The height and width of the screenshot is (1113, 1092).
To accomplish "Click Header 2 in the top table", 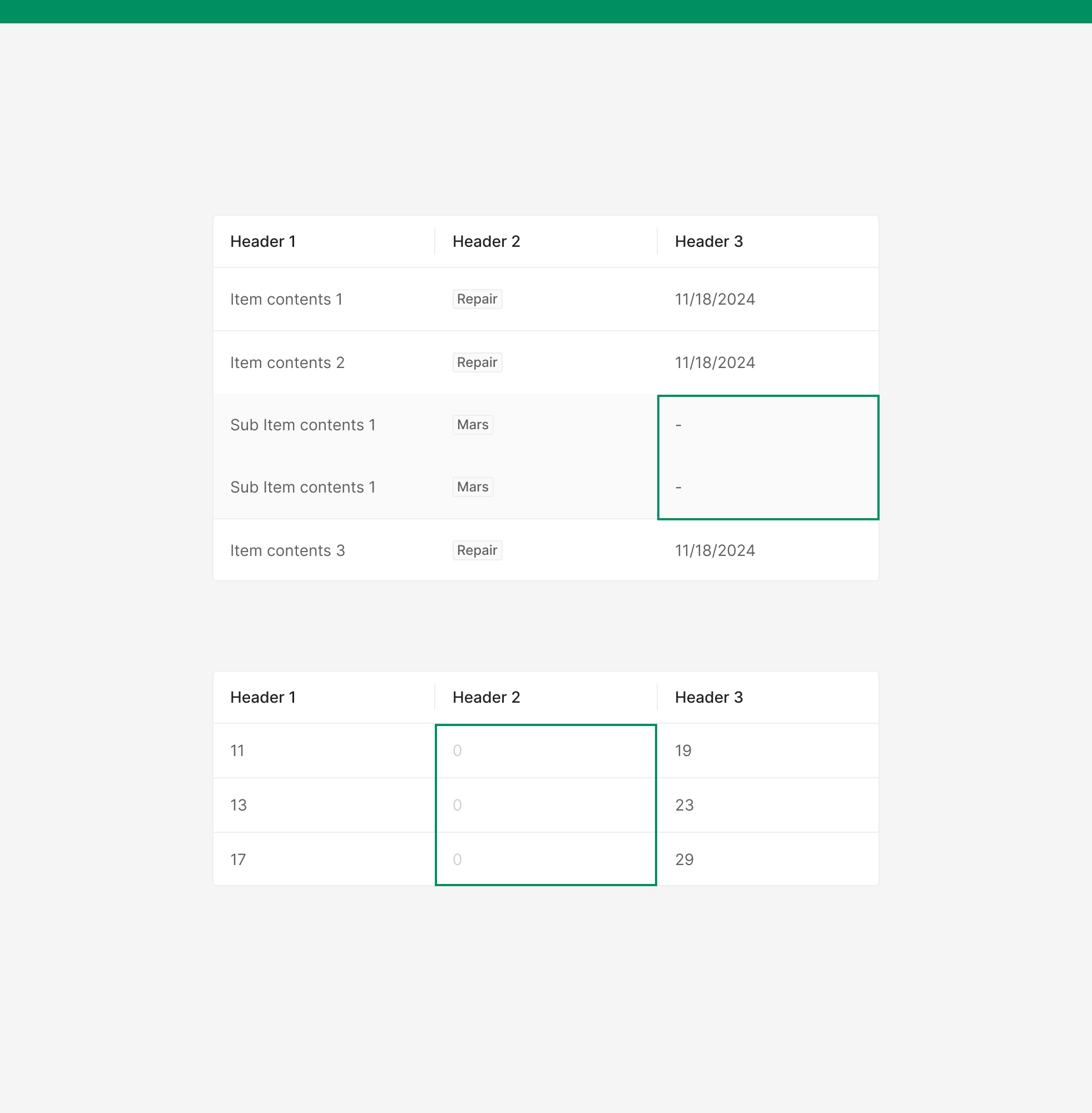I will pos(486,241).
